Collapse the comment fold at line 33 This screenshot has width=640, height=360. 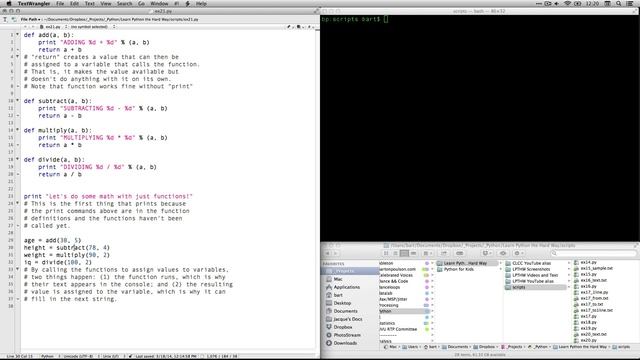coord(18,269)
